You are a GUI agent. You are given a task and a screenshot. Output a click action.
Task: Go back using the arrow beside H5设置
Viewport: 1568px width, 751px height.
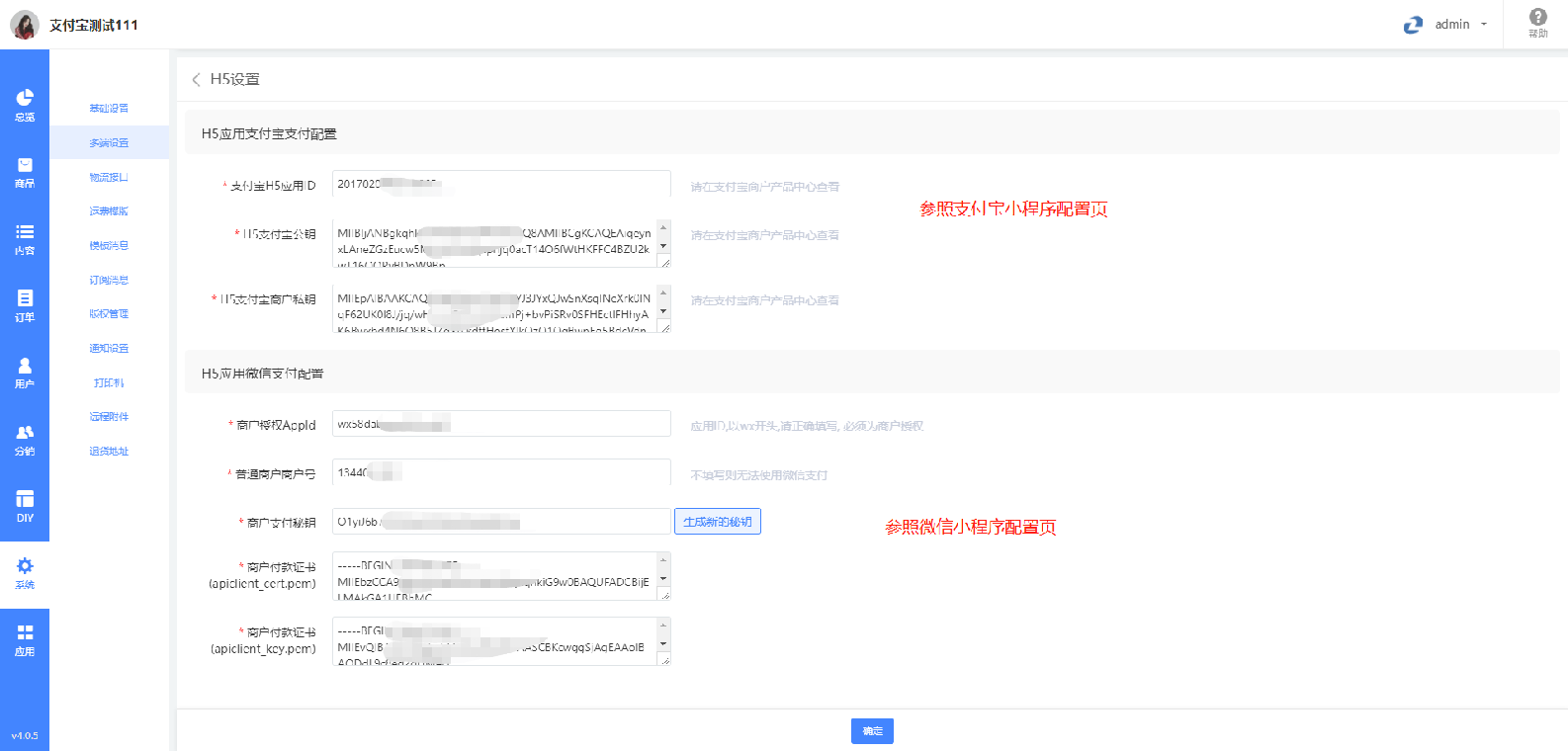click(x=196, y=79)
